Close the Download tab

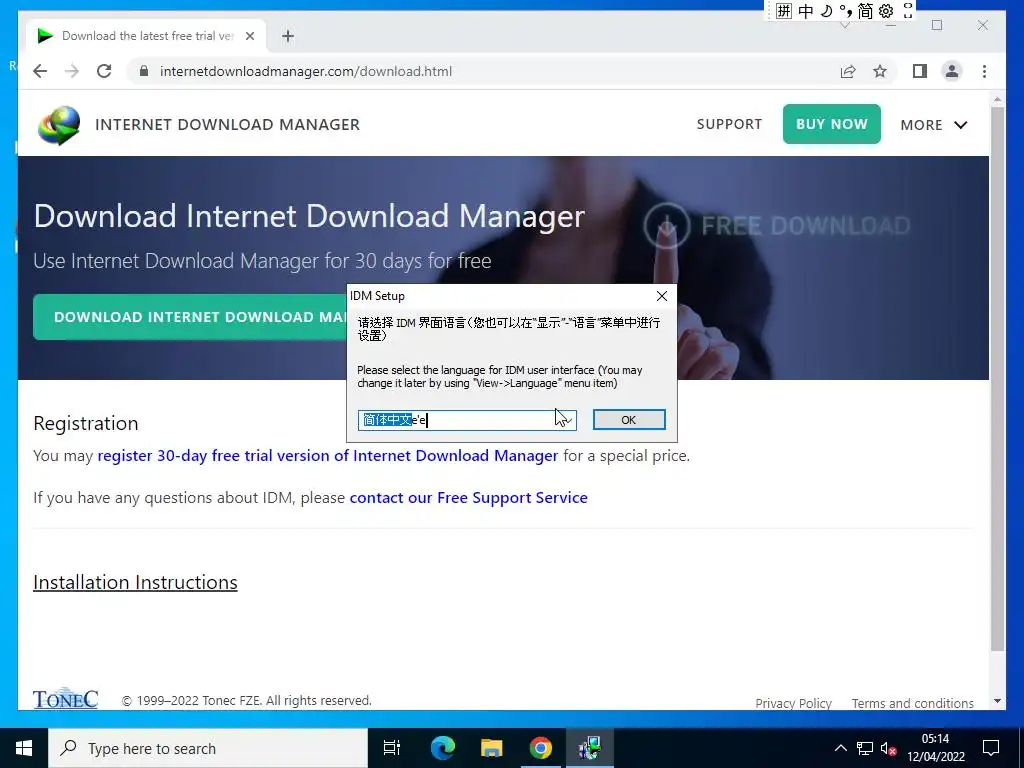click(249, 36)
